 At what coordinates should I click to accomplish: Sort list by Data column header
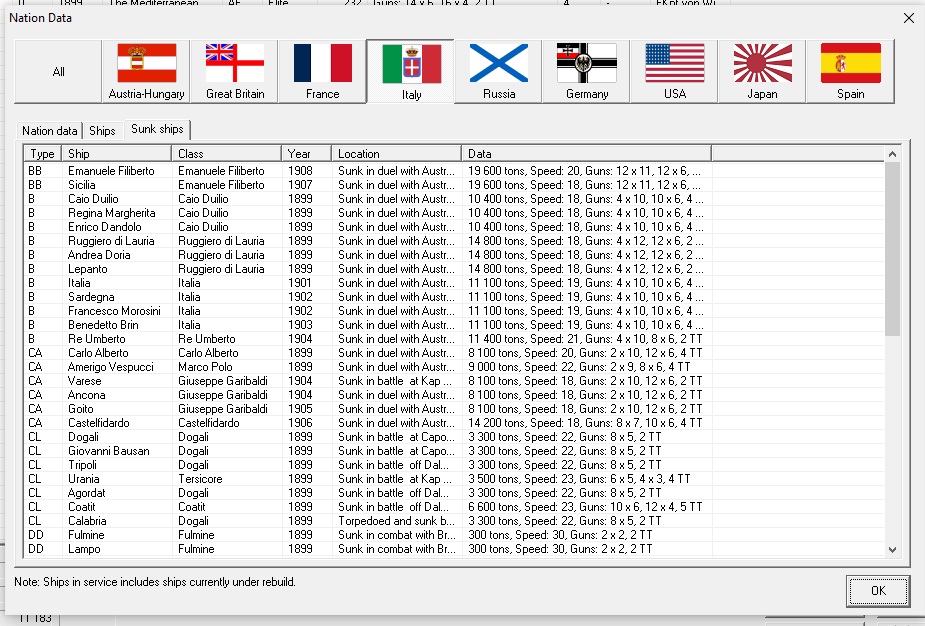[586, 153]
